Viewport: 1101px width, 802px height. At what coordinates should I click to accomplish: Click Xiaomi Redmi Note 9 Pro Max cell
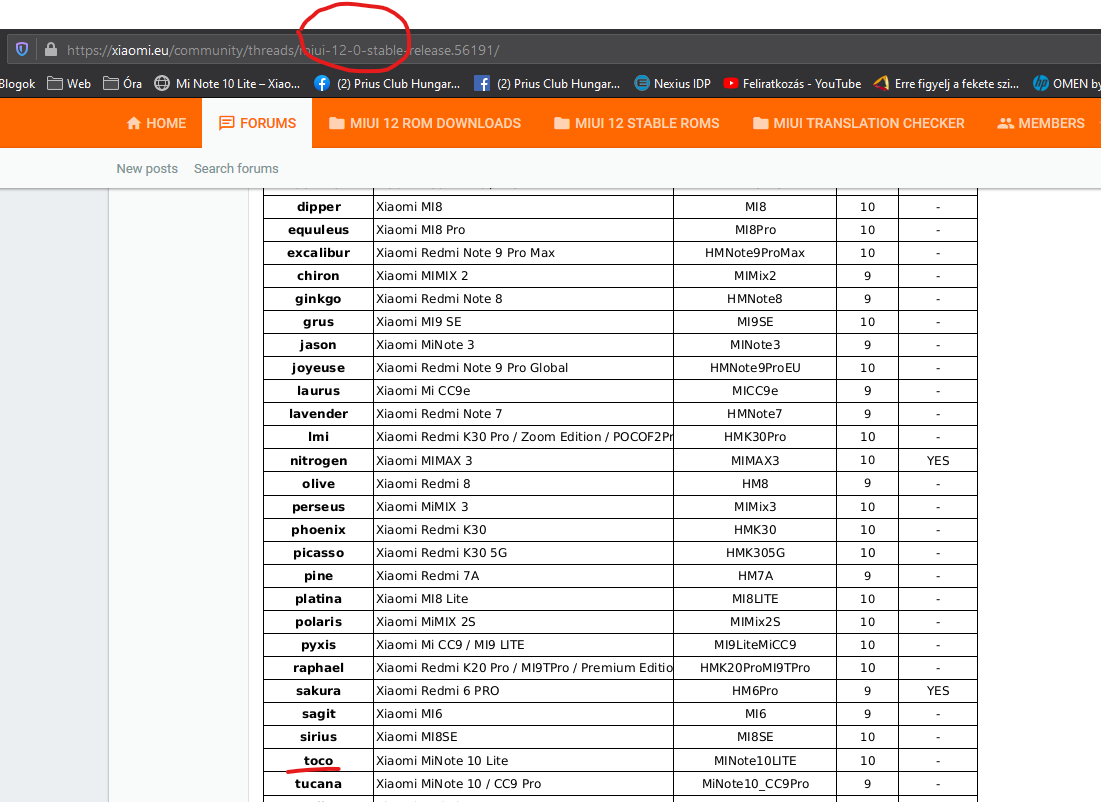523,253
